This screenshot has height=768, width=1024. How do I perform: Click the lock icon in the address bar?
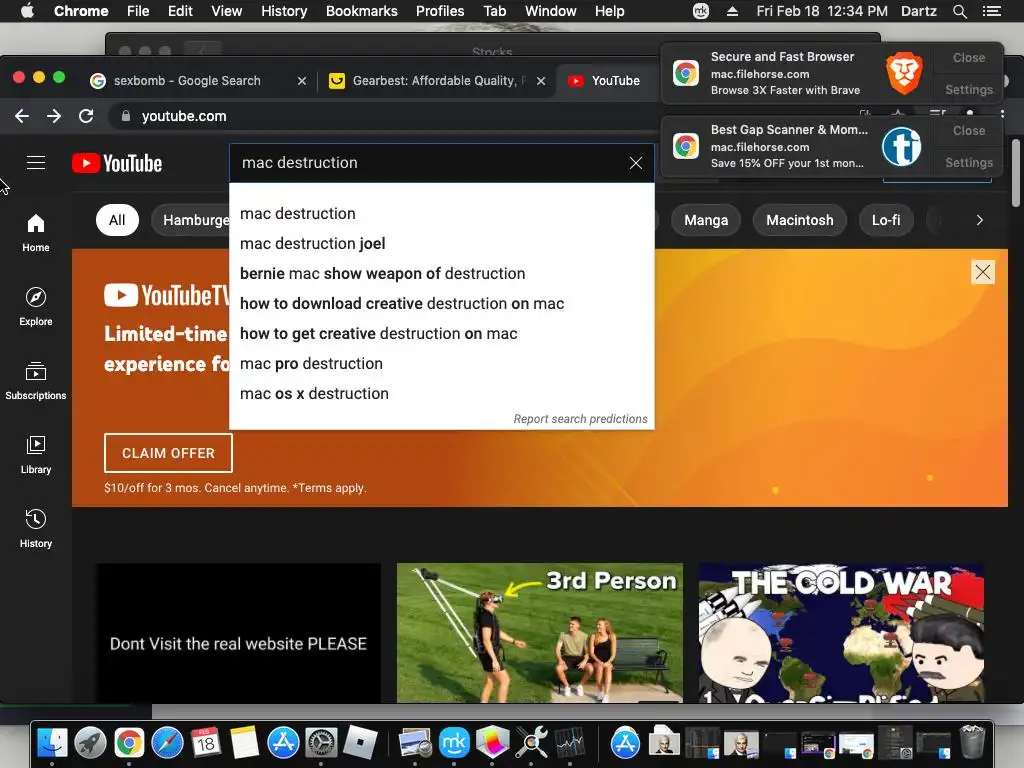126,116
